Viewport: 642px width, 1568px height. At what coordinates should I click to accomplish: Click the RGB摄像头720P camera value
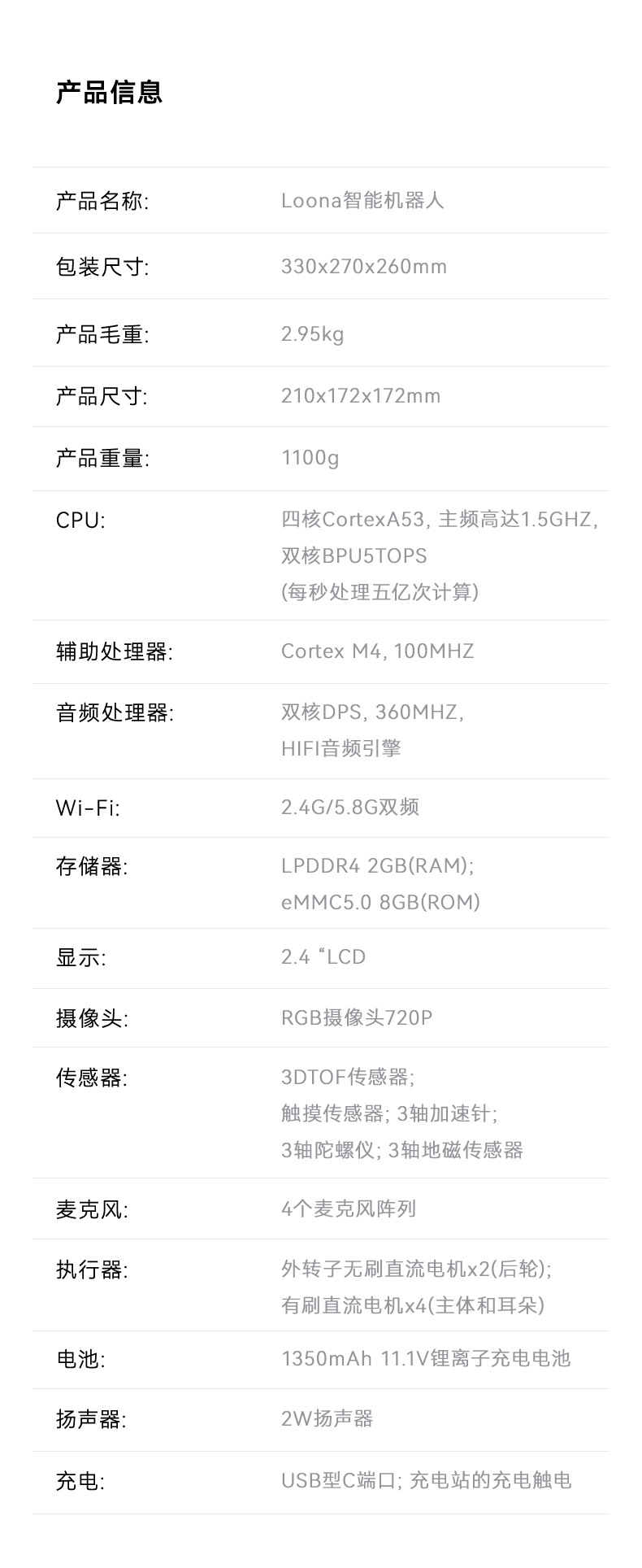click(x=357, y=1017)
